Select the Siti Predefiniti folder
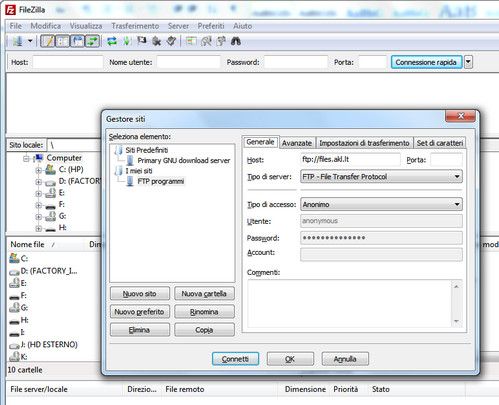This screenshot has width=499, height=405. tap(146, 150)
